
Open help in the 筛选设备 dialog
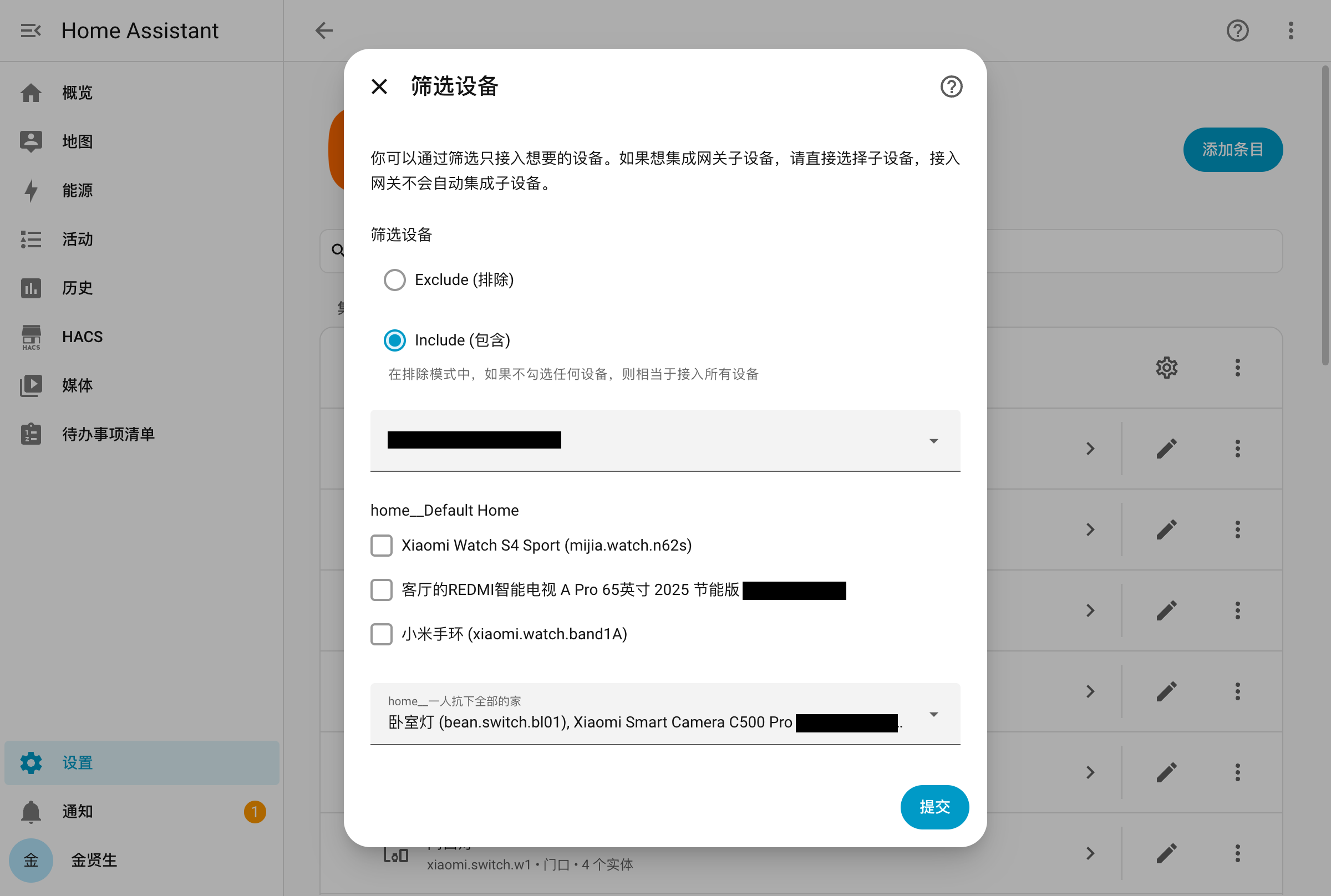point(951,86)
